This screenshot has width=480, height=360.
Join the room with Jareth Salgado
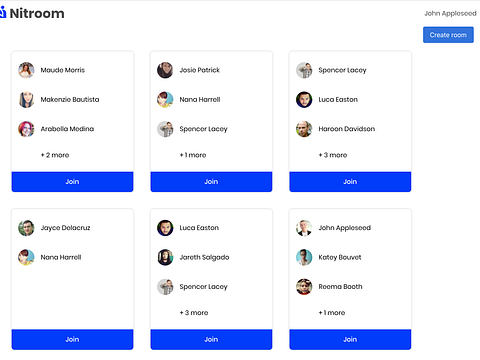point(211,339)
